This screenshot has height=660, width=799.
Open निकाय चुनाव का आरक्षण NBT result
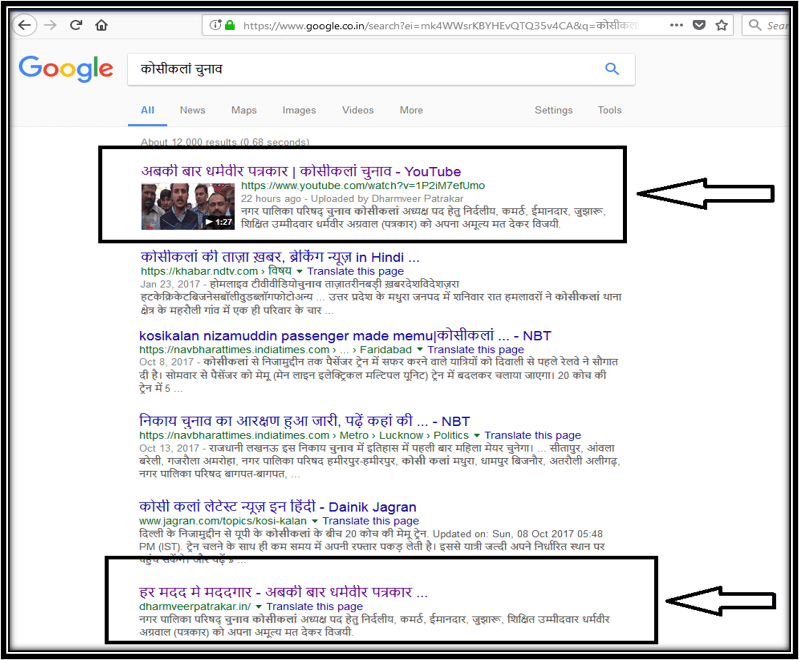pos(304,421)
